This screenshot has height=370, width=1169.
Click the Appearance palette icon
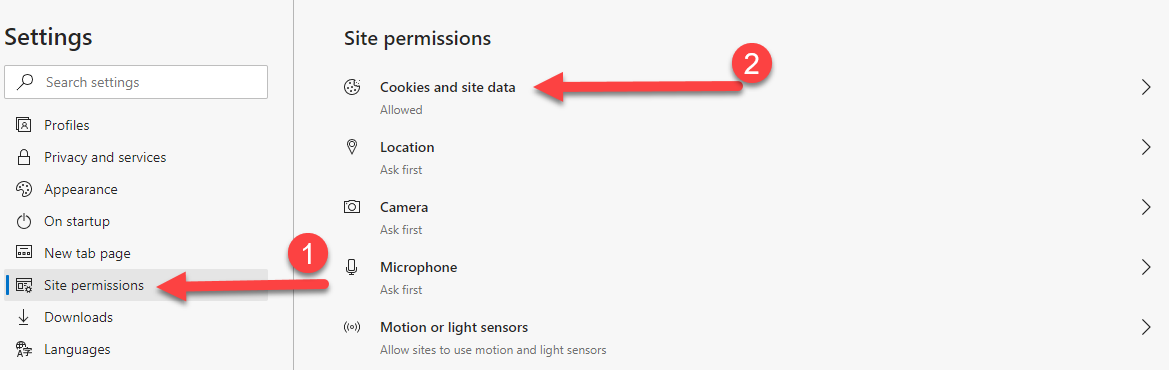(x=24, y=189)
